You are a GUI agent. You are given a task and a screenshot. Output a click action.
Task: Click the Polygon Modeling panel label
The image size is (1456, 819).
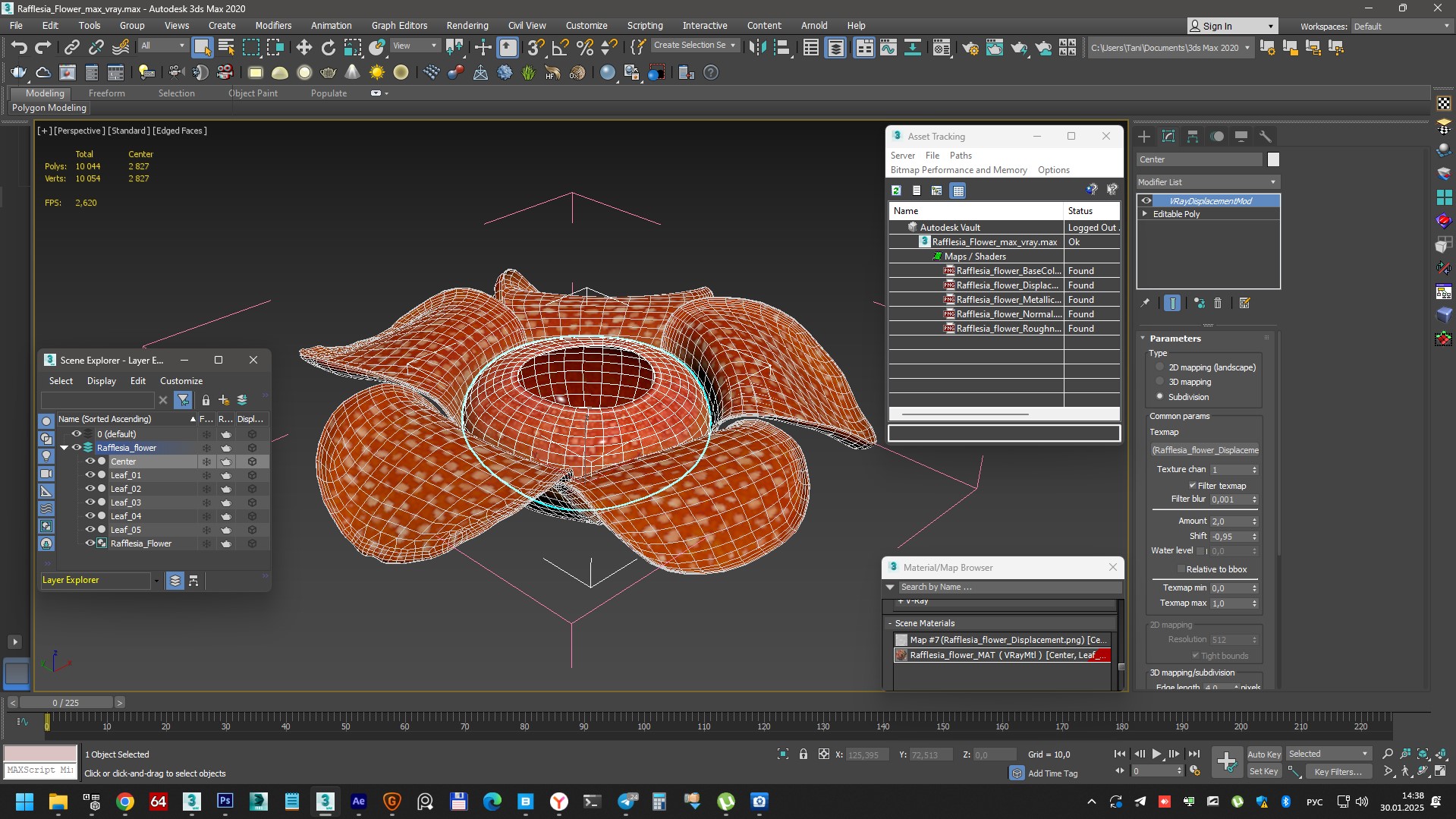coord(49,108)
